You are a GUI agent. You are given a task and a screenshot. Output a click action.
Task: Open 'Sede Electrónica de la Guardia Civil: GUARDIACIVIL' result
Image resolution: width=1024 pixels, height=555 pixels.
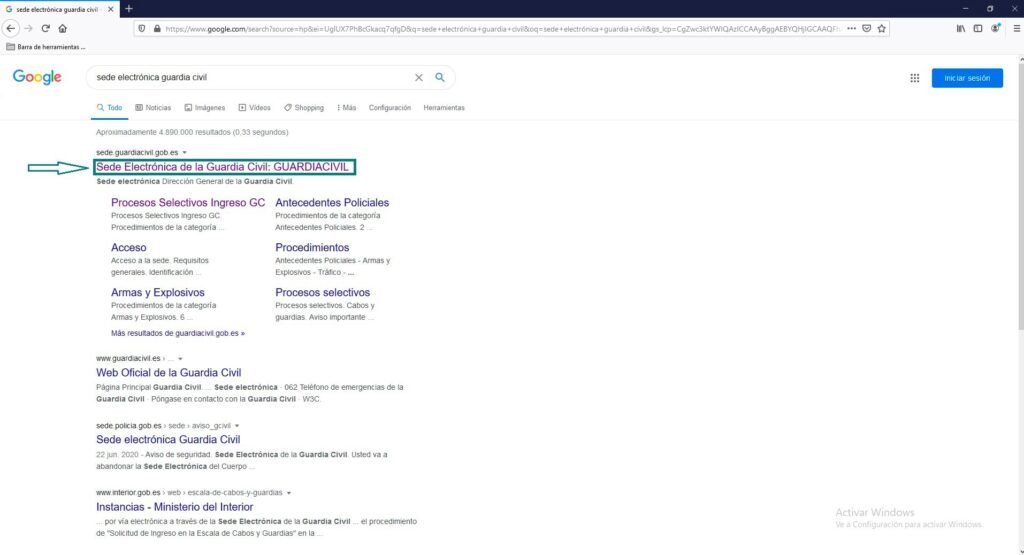223,167
